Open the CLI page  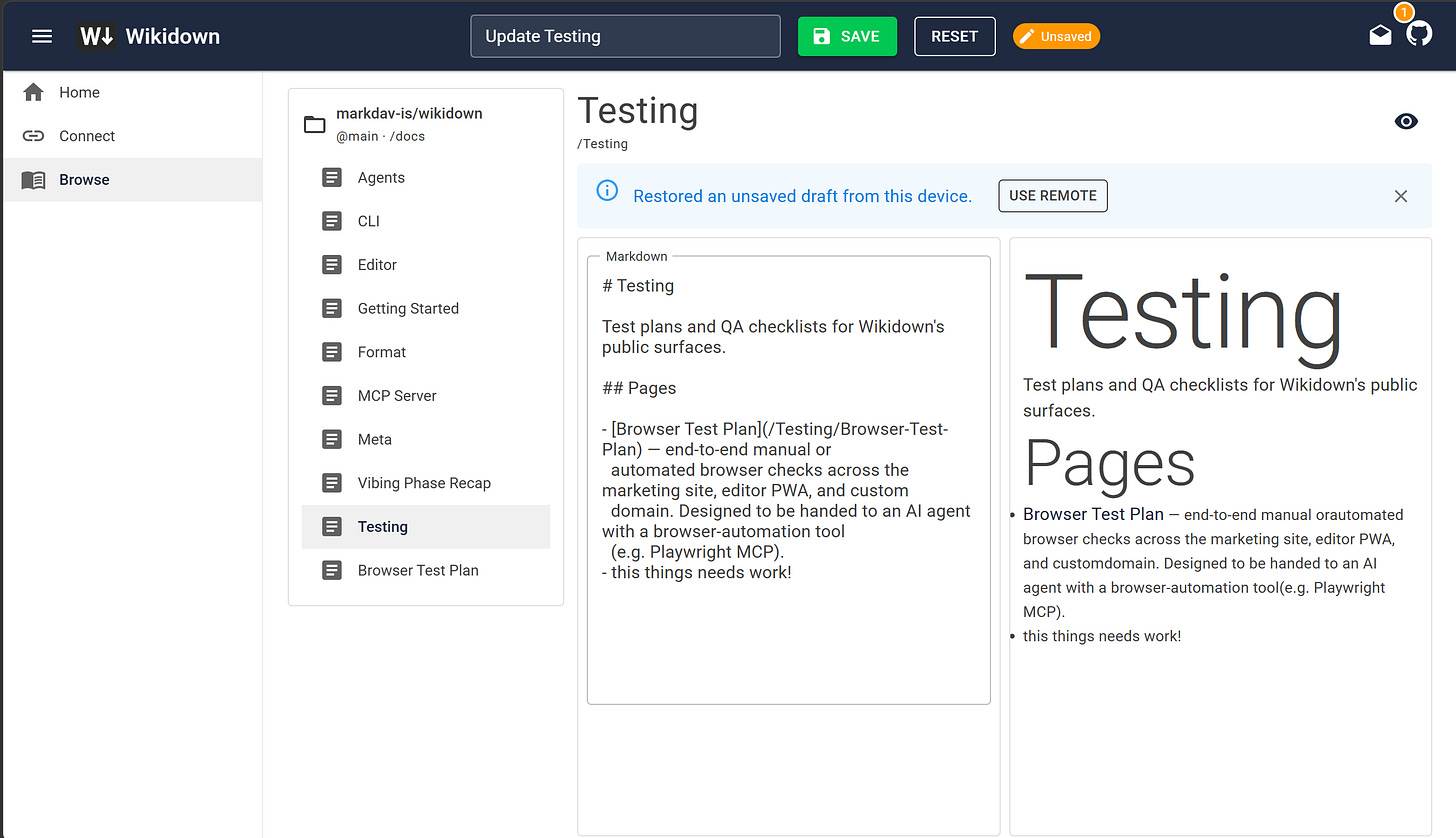[425, 221]
